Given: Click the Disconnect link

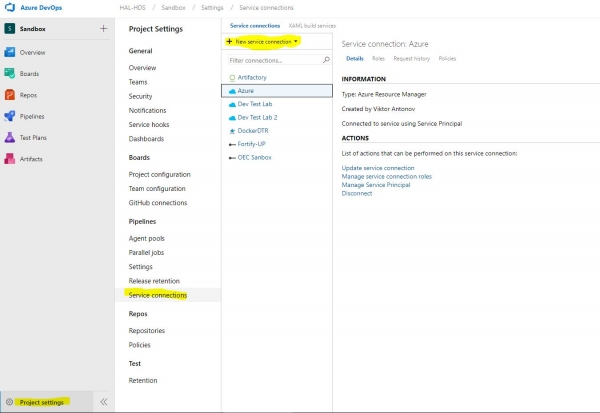Looking at the screenshot, I should (x=356, y=194).
